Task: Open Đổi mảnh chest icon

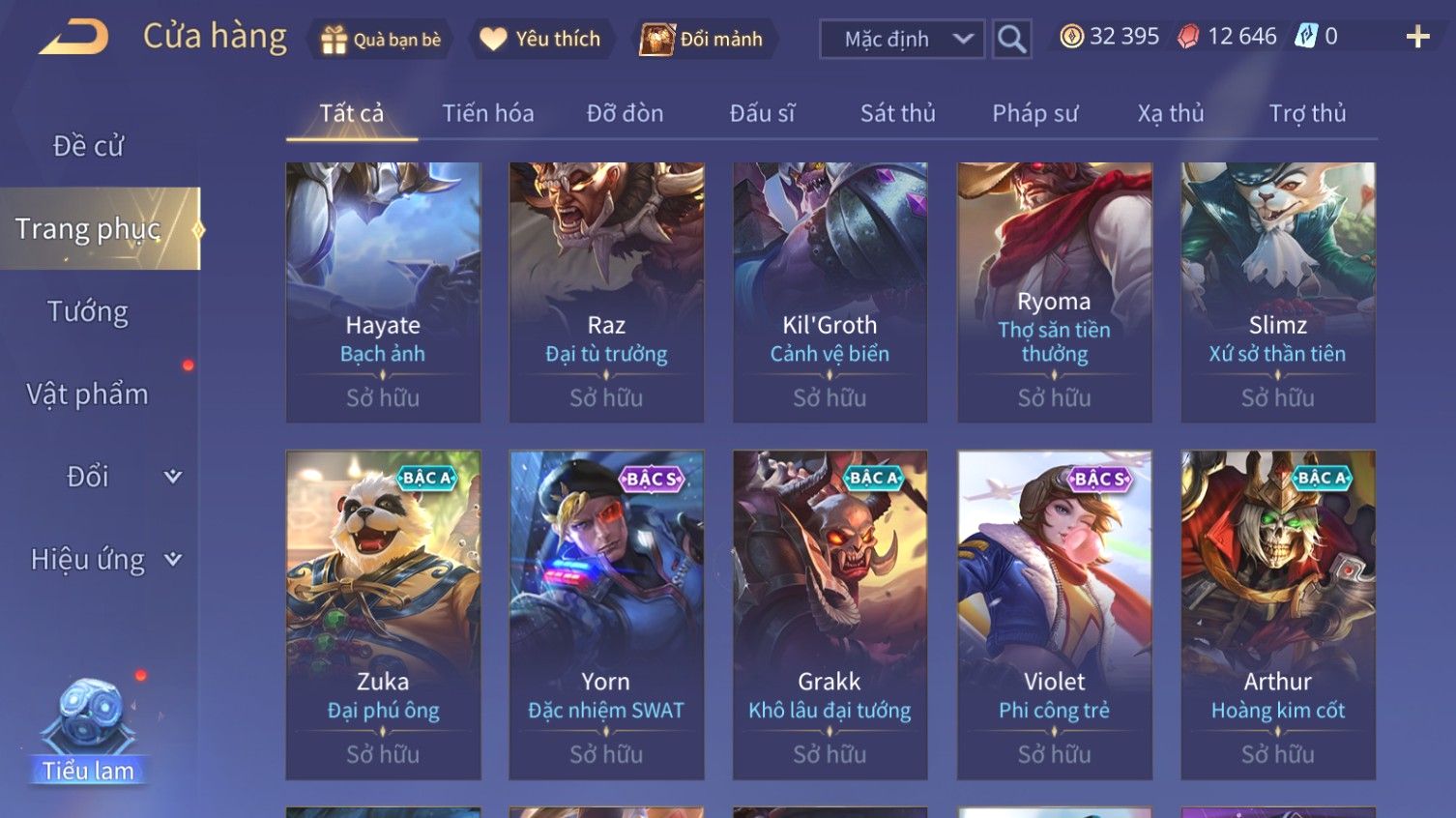Action: (x=656, y=40)
